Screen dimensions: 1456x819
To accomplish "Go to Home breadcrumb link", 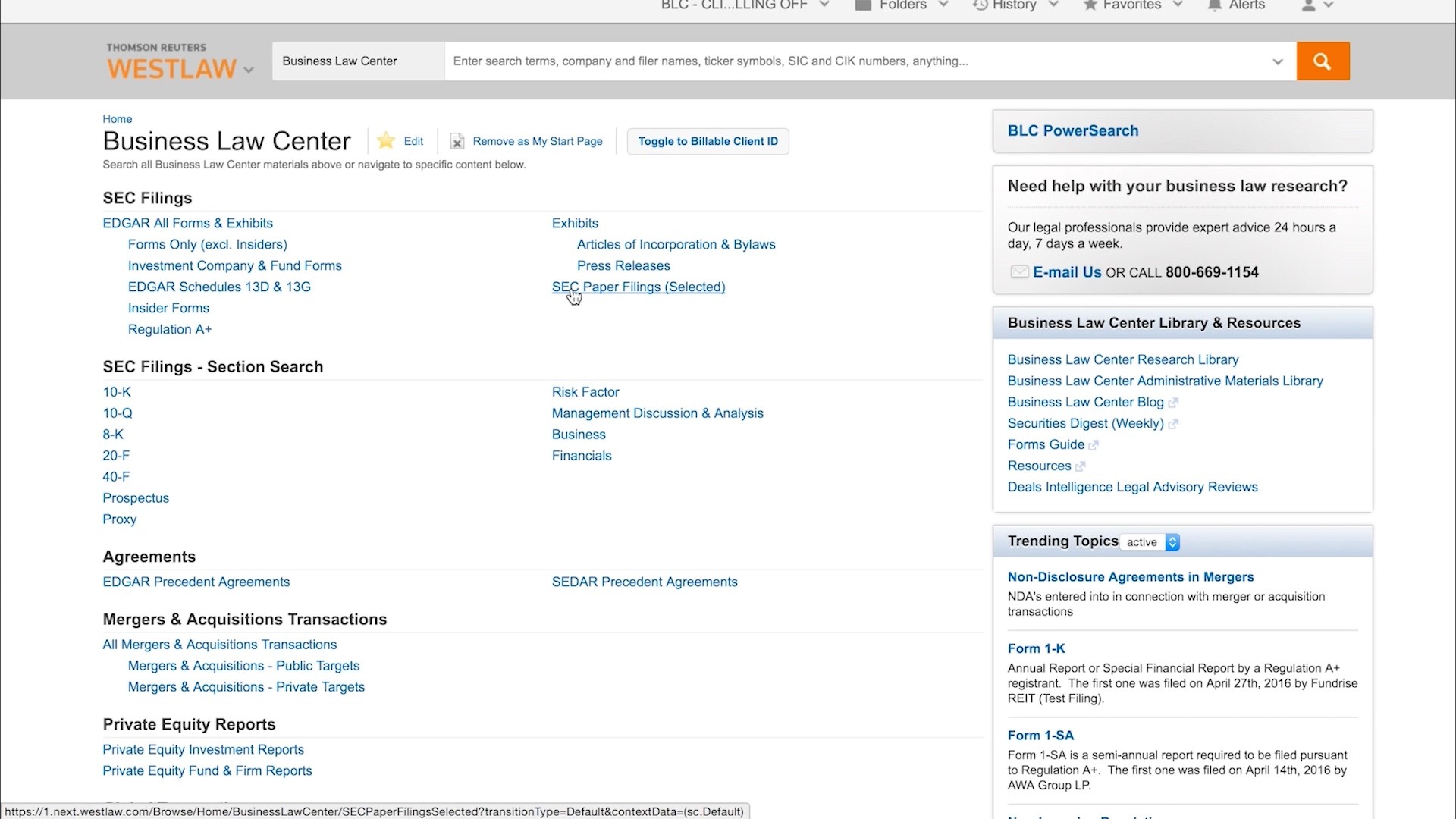I will pyautogui.click(x=118, y=119).
